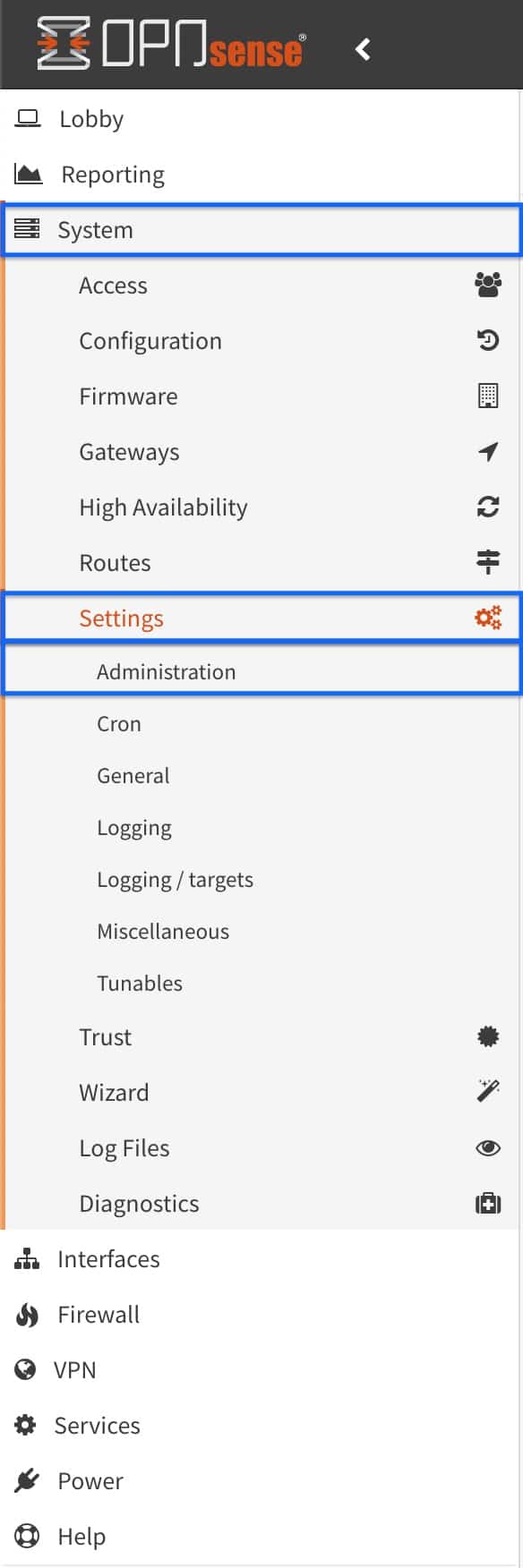The image size is (523, 1568).
Task: Click the Configuration history icon
Action: (x=488, y=340)
